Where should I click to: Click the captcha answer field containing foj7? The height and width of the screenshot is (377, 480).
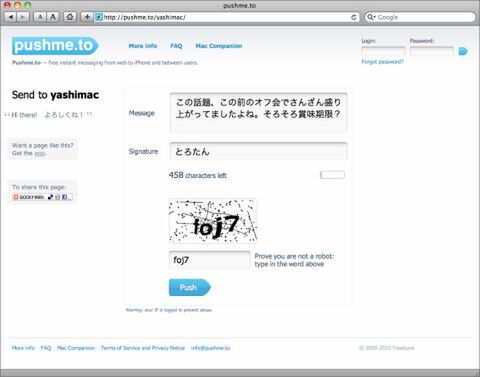point(209,260)
